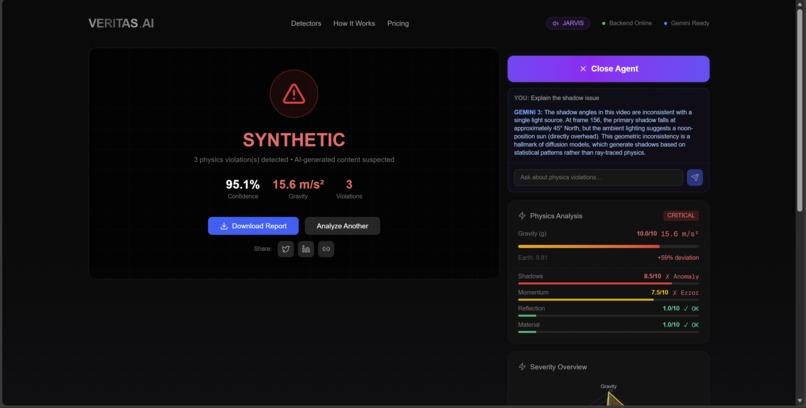Click the SYNTHETIC verdict heading
This screenshot has height=408, width=806.
click(294, 140)
